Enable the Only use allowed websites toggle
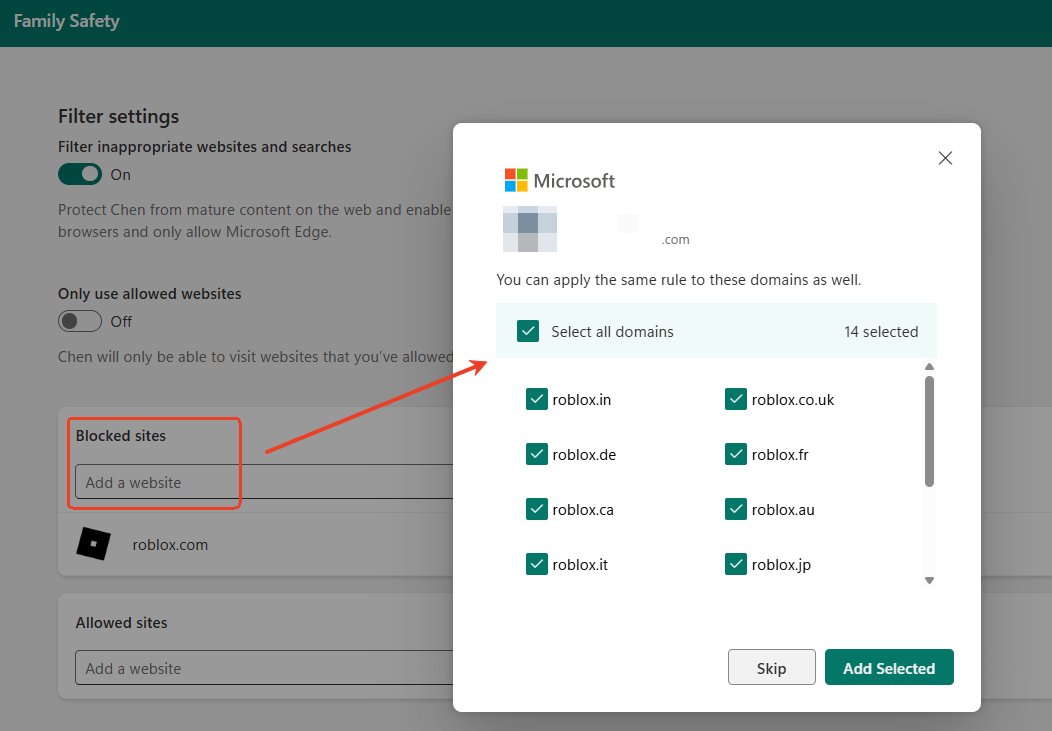 [79, 321]
